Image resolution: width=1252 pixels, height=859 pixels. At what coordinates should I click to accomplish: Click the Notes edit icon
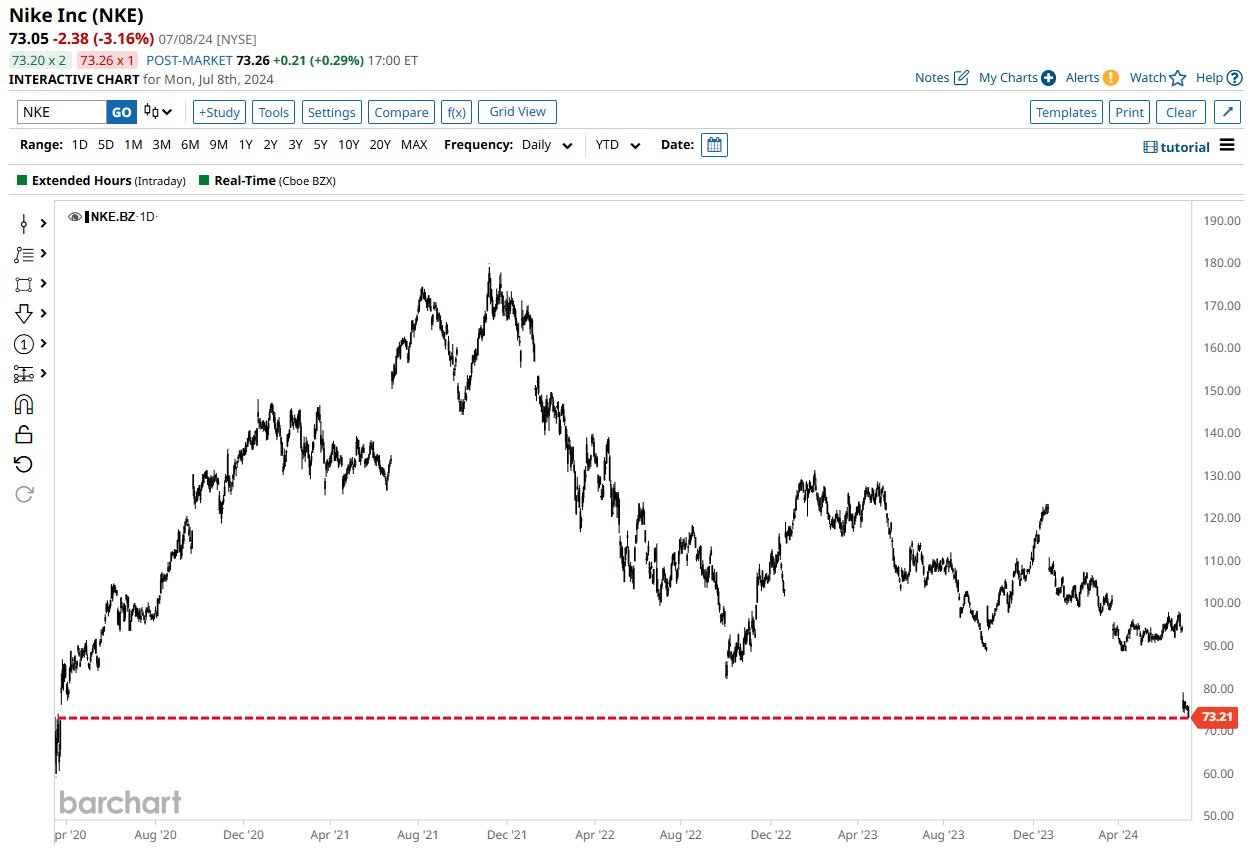pyautogui.click(x=961, y=78)
